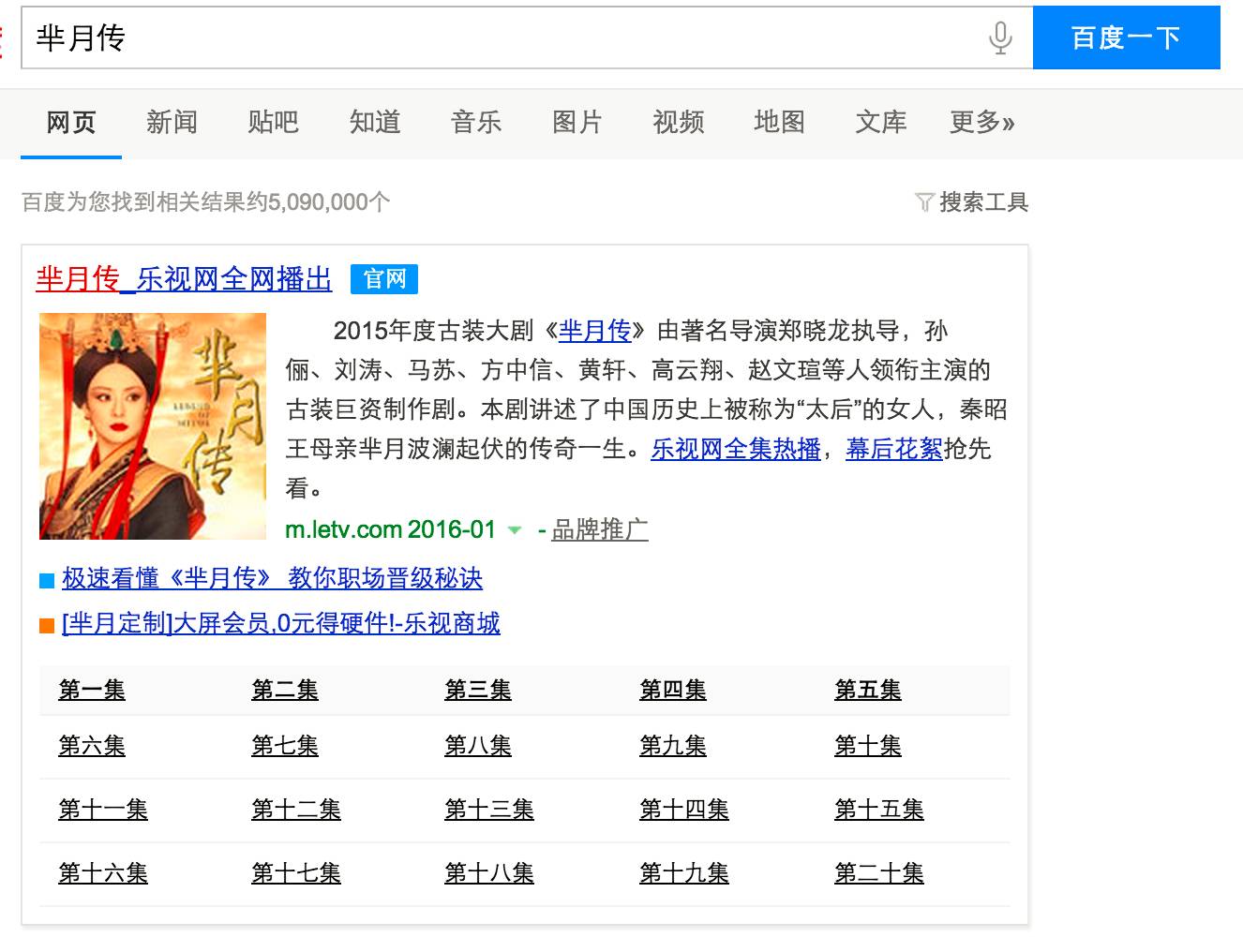
Task: Switch to the 图片 tab
Action: click(577, 122)
